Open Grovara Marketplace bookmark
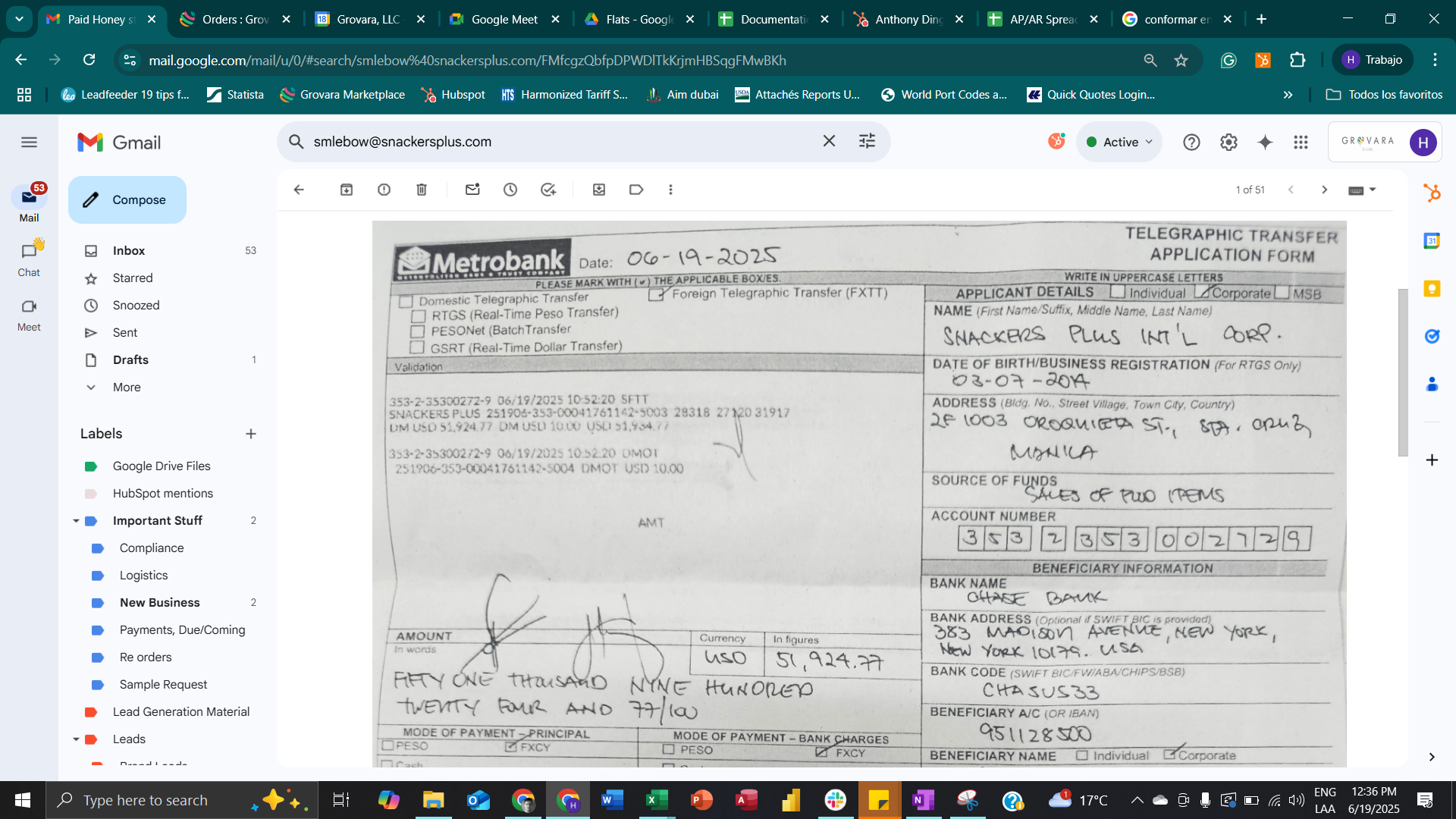Image resolution: width=1456 pixels, height=819 pixels. [x=343, y=95]
